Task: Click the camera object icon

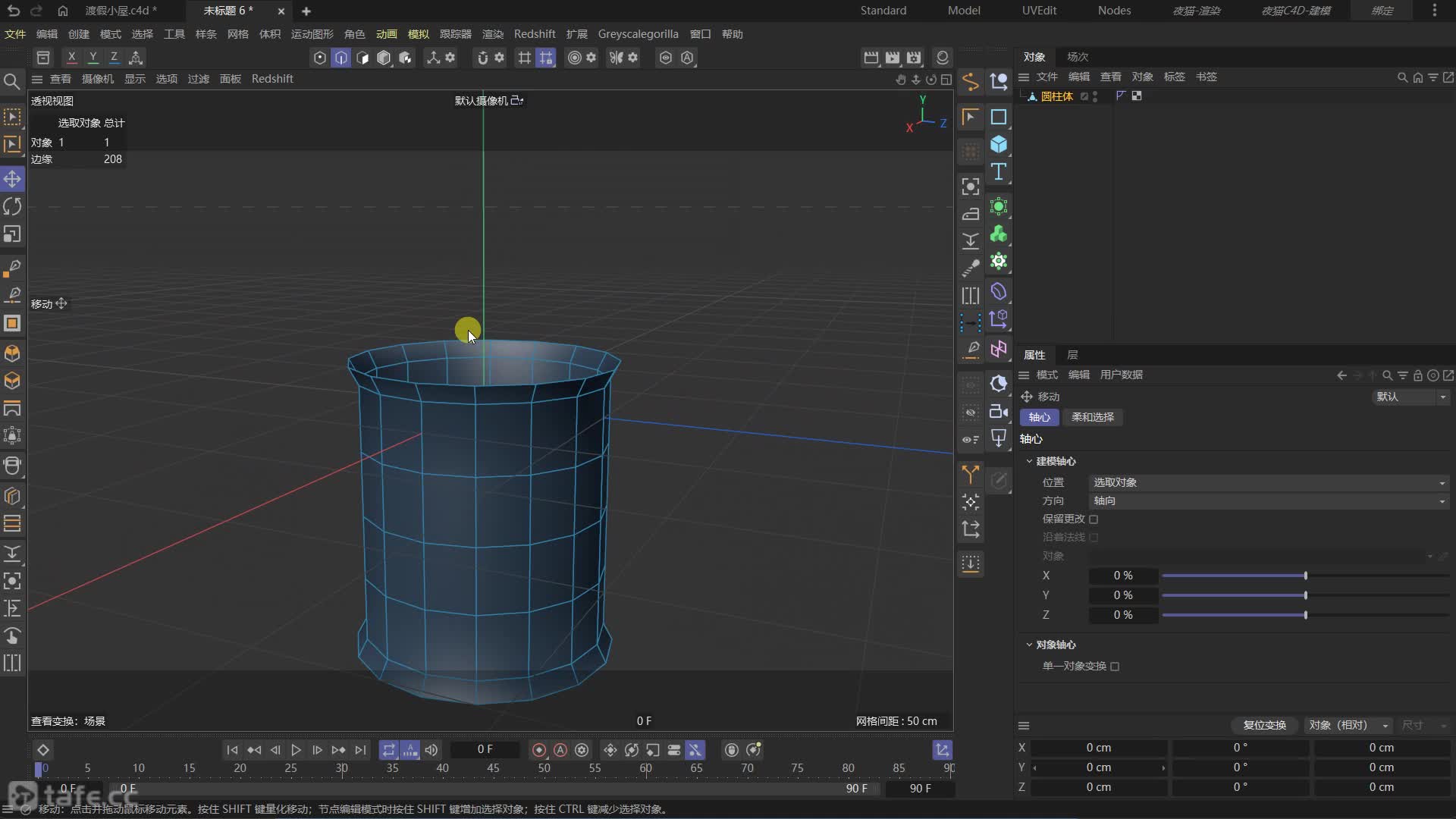Action: pos(999,411)
